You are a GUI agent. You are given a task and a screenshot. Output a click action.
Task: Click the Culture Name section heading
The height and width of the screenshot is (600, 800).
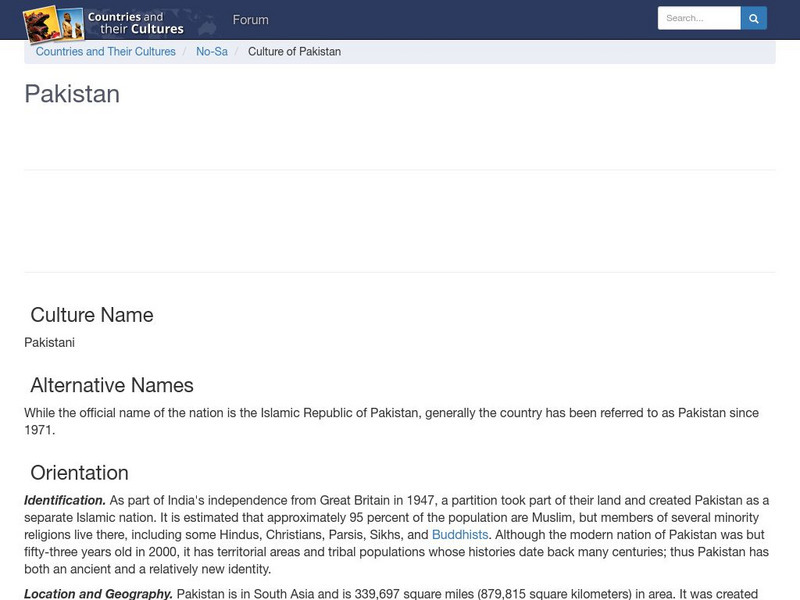click(x=90, y=315)
